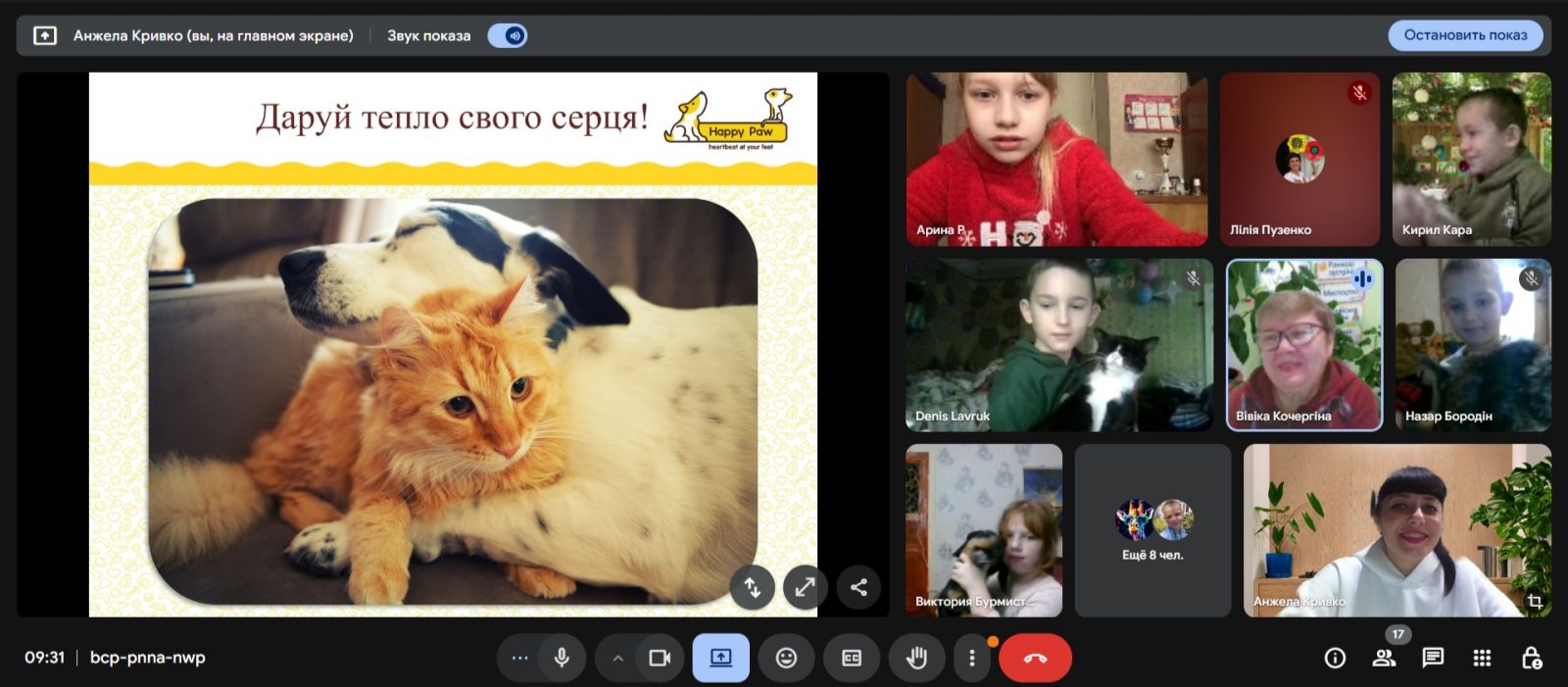Screen dimensions: 1568x687
Task: Leave the call with the red button
Action: pyautogui.click(x=1035, y=658)
